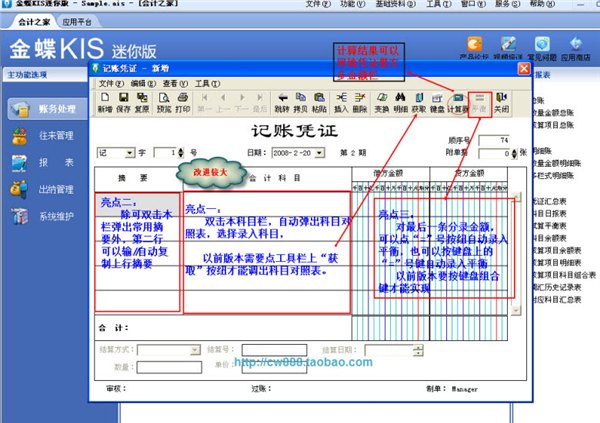Click the 删除 (Delete row) toolbar icon
Viewport: 600px width, 423px height.
point(360,103)
